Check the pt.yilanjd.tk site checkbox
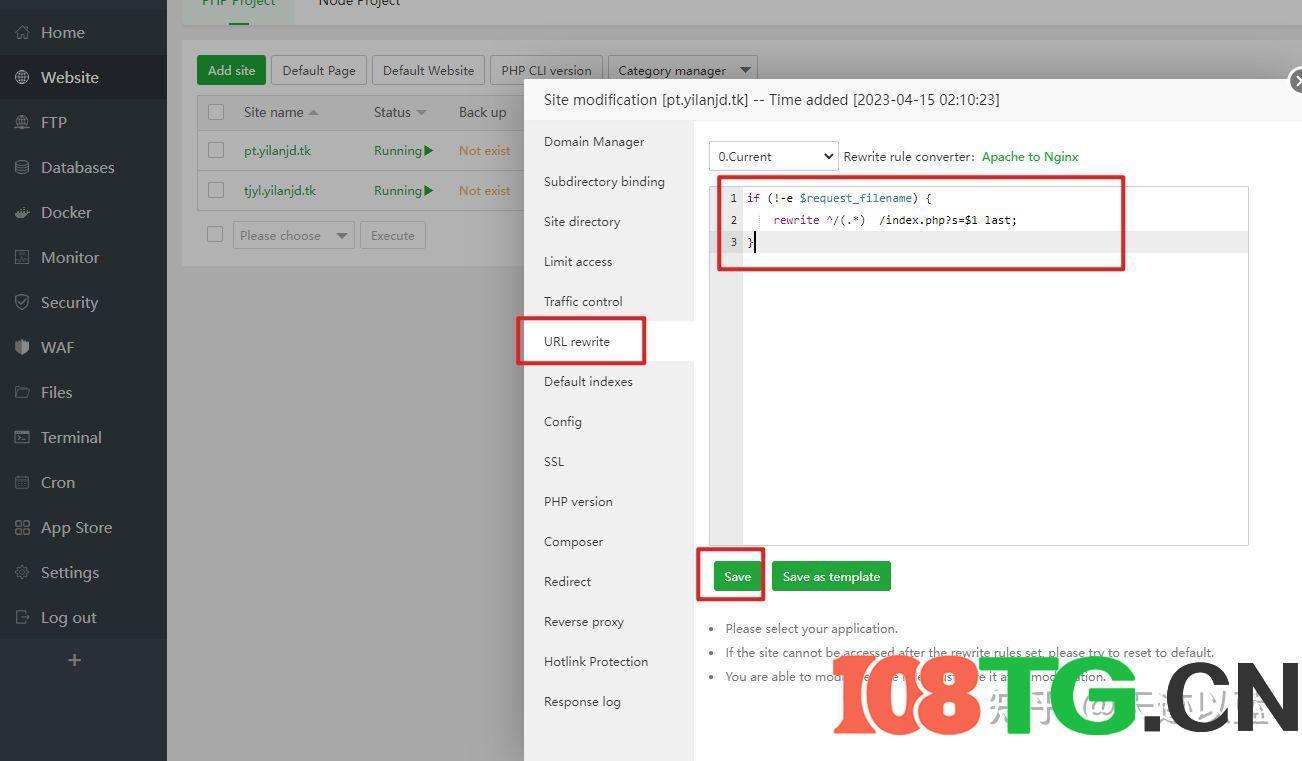1302x761 pixels. [x=216, y=151]
